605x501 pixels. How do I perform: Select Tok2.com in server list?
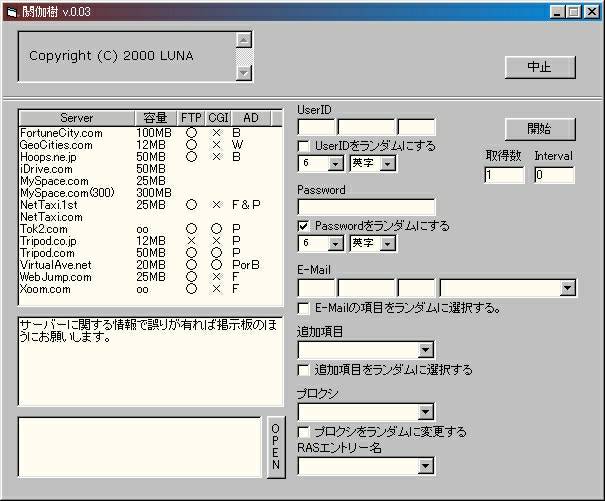[x=150, y=229]
